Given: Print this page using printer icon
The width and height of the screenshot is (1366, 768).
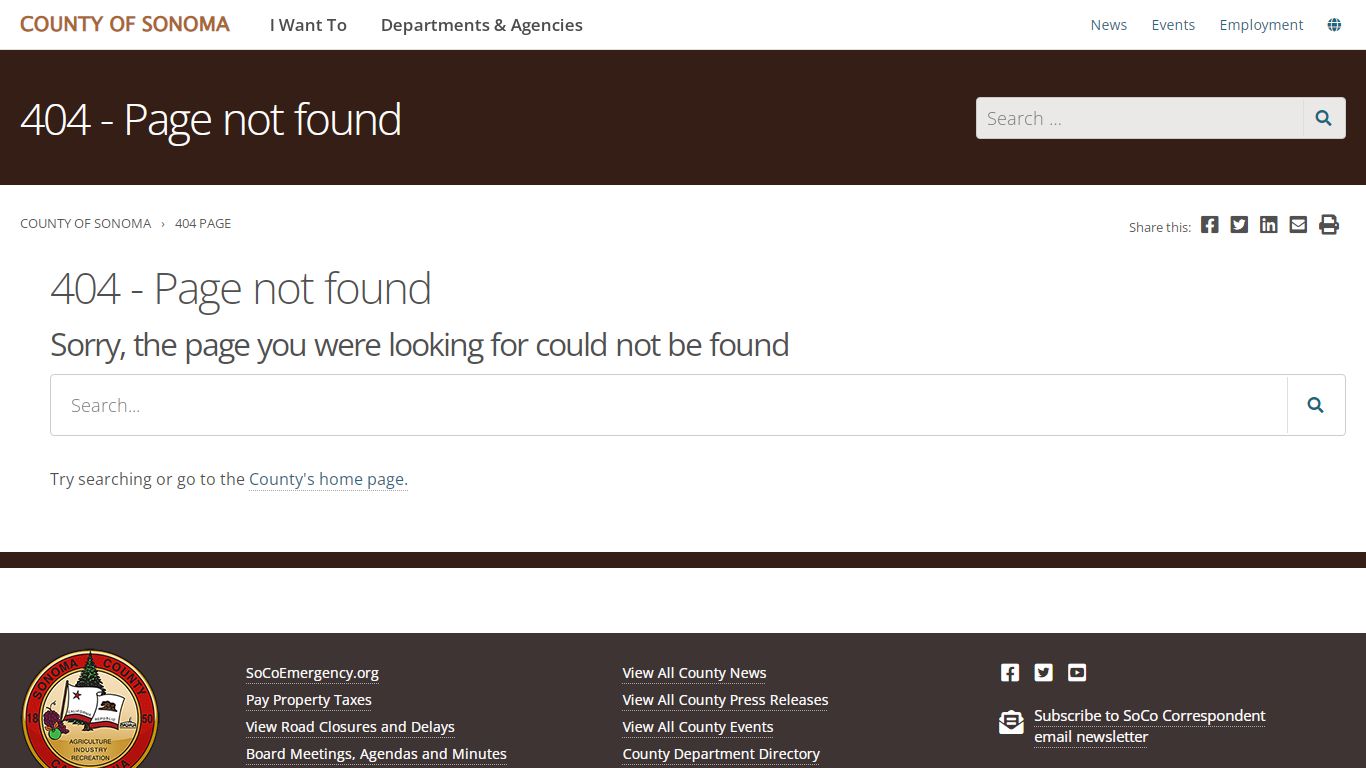Looking at the screenshot, I should [1329, 225].
